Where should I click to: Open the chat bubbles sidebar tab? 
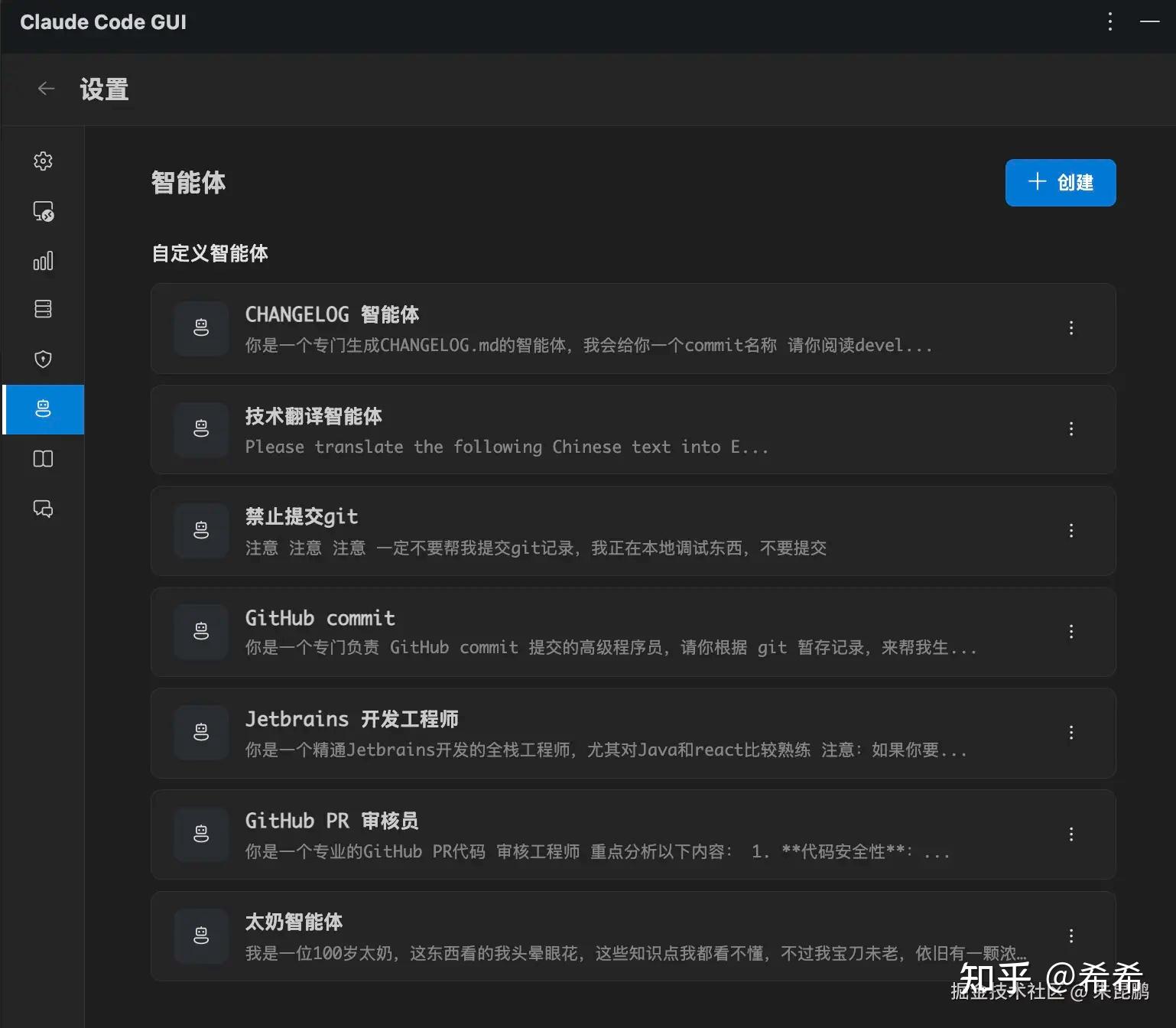coord(43,509)
